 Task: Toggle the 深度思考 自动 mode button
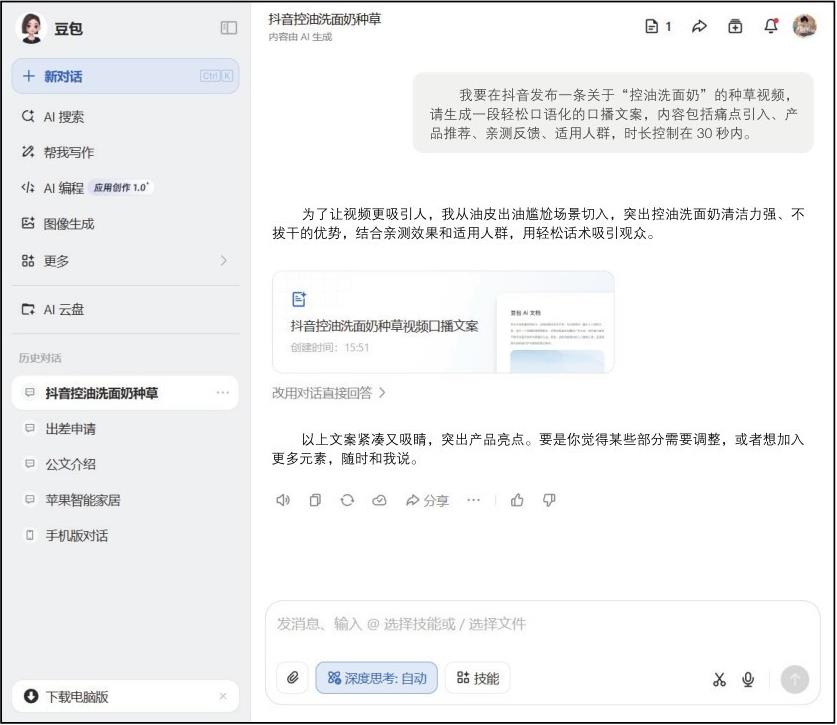[x=377, y=678]
